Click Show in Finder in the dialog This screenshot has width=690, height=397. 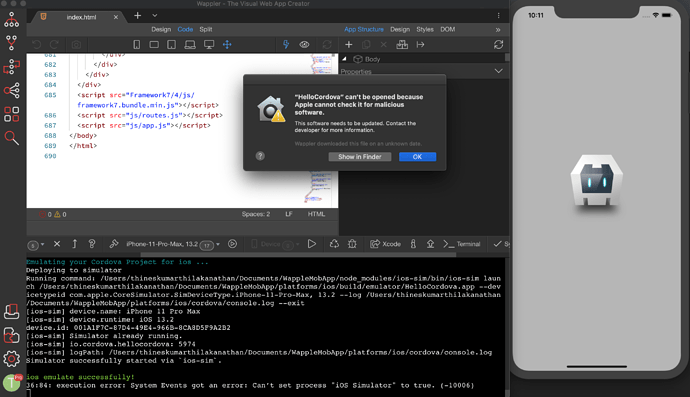click(360, 157)
